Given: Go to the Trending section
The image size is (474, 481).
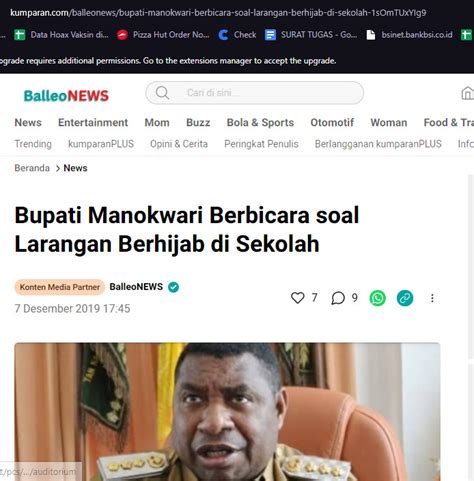Looking at the screenshot, I should click(33, 144).
